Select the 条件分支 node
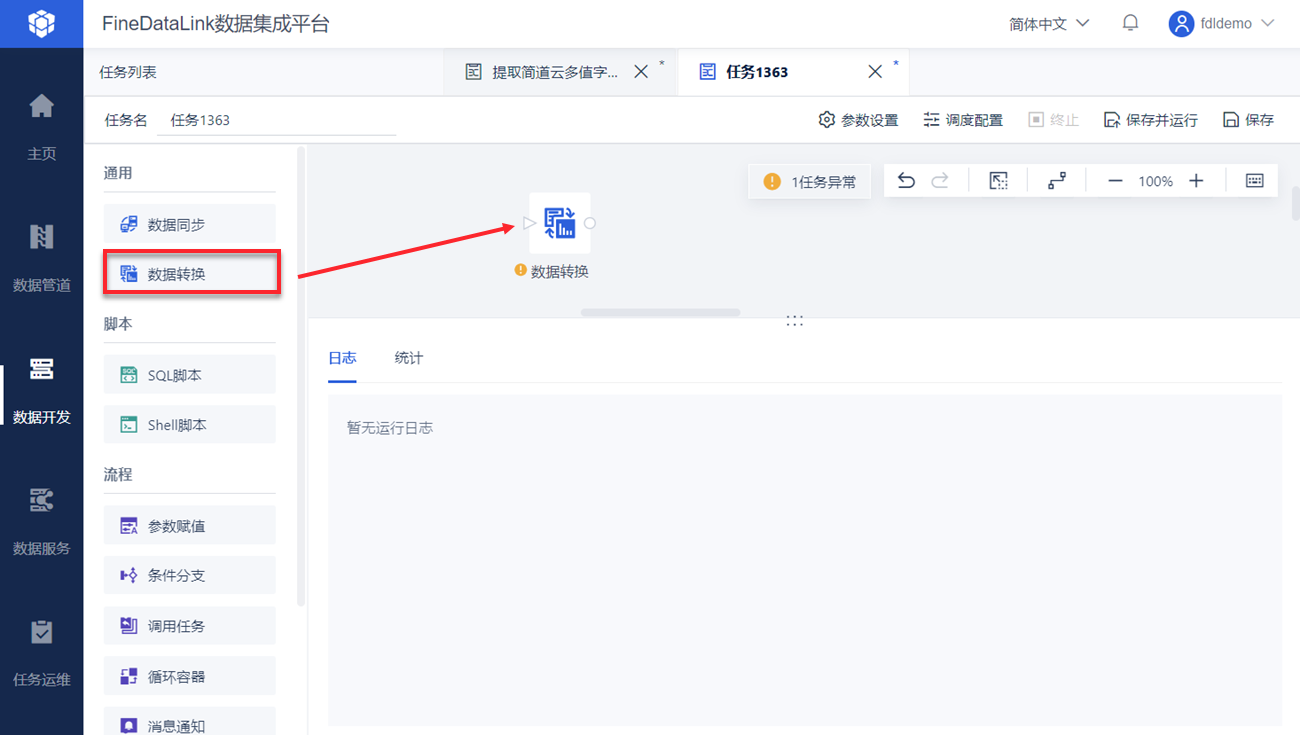The height and width of the screenshot is (735, 1300). tap(189, 575)
